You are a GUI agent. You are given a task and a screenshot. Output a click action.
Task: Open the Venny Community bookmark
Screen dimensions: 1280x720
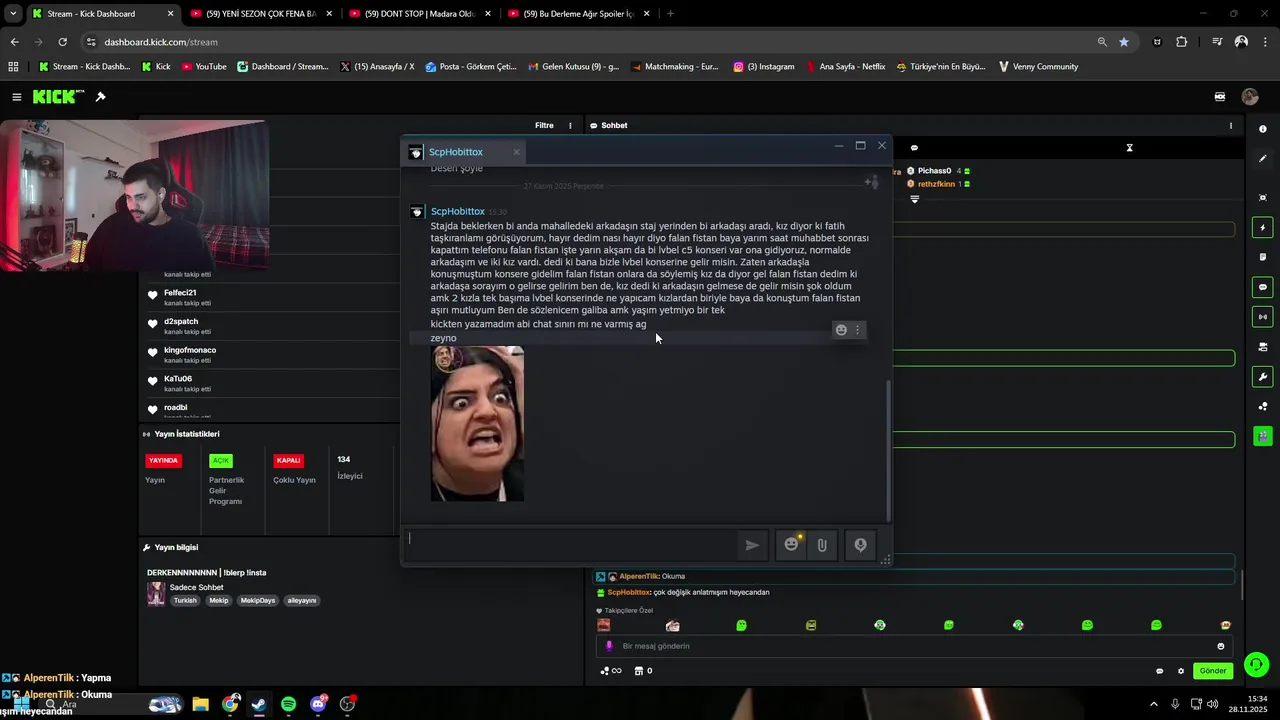pyautogui.click(x=1038, y=67)
